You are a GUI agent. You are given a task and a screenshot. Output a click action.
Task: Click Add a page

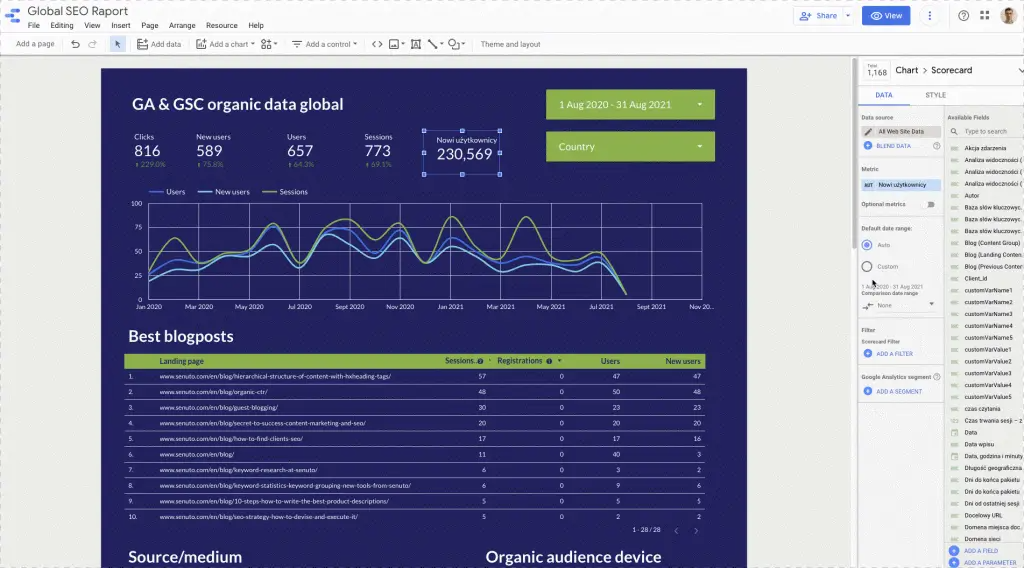click(35, 44)
